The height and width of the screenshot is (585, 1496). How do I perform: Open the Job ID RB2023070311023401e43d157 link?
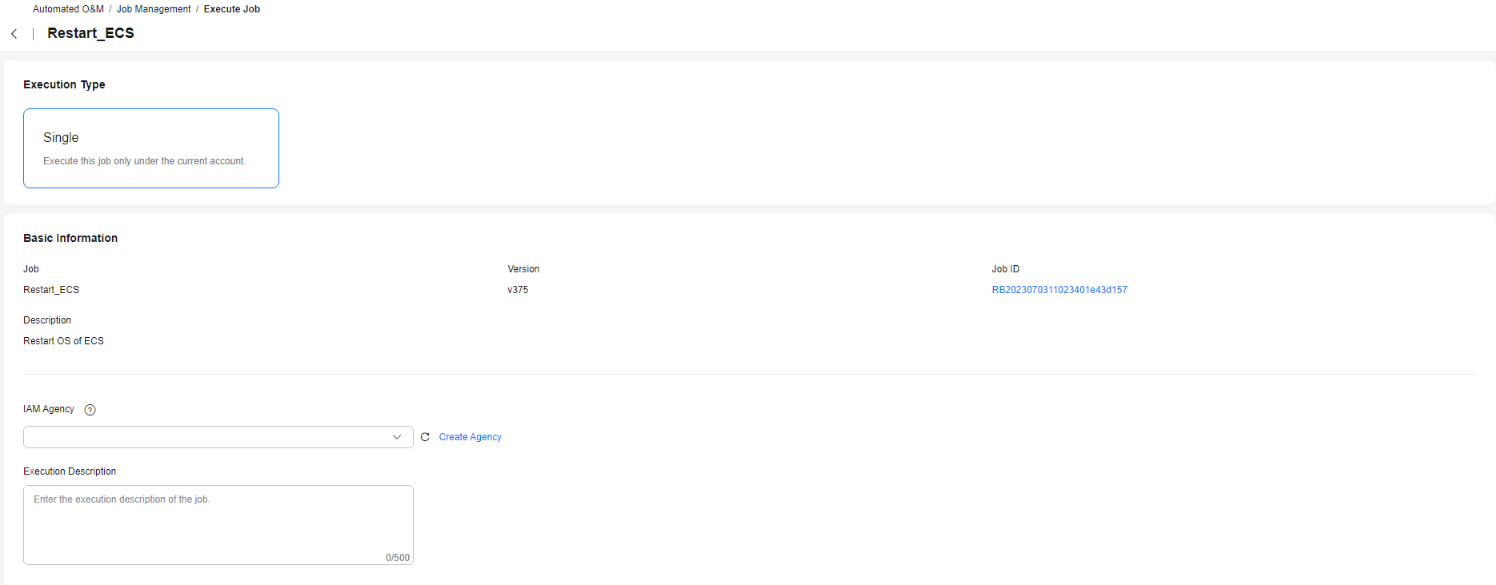pyautogui.click(x=1060, y=290)
